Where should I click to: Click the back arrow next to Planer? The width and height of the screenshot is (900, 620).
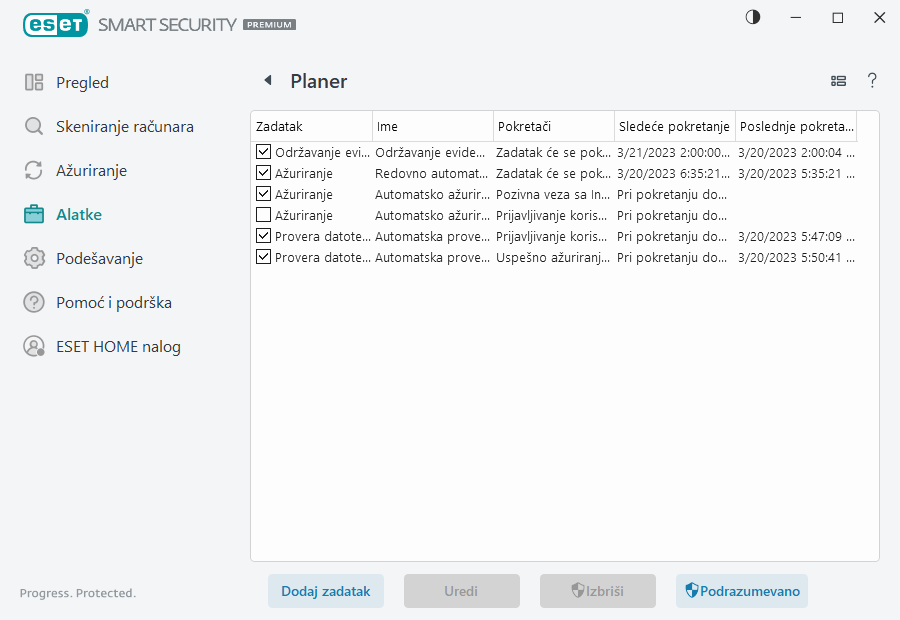tap(267, 80)
